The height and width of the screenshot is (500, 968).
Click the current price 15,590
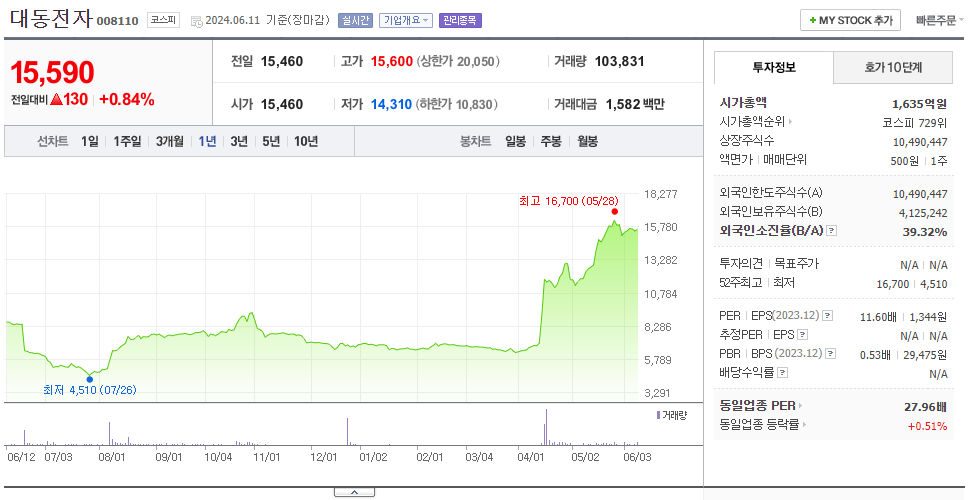click(52, 73)
